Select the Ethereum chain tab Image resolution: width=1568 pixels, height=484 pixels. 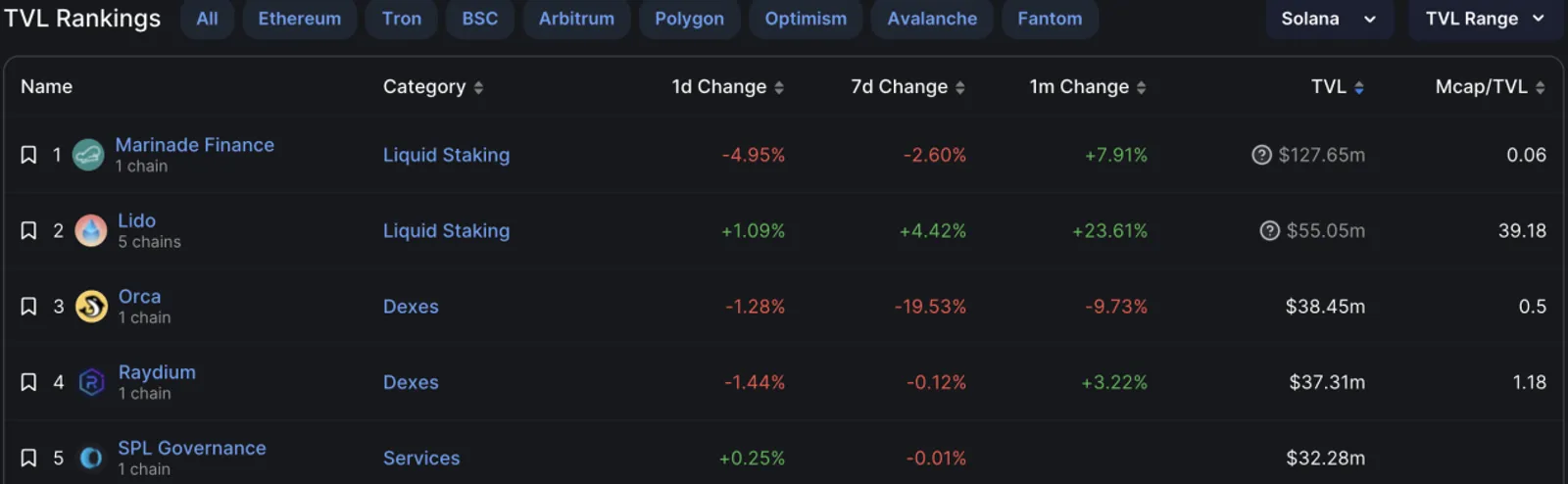[x=300, y=19]
